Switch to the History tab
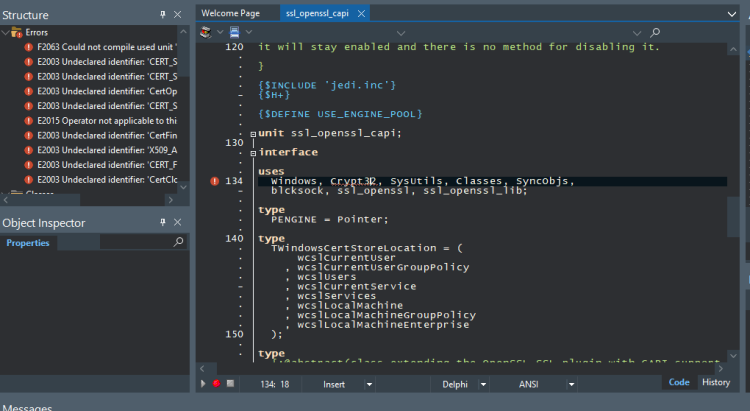750x411 pixels. coord(716,382)
